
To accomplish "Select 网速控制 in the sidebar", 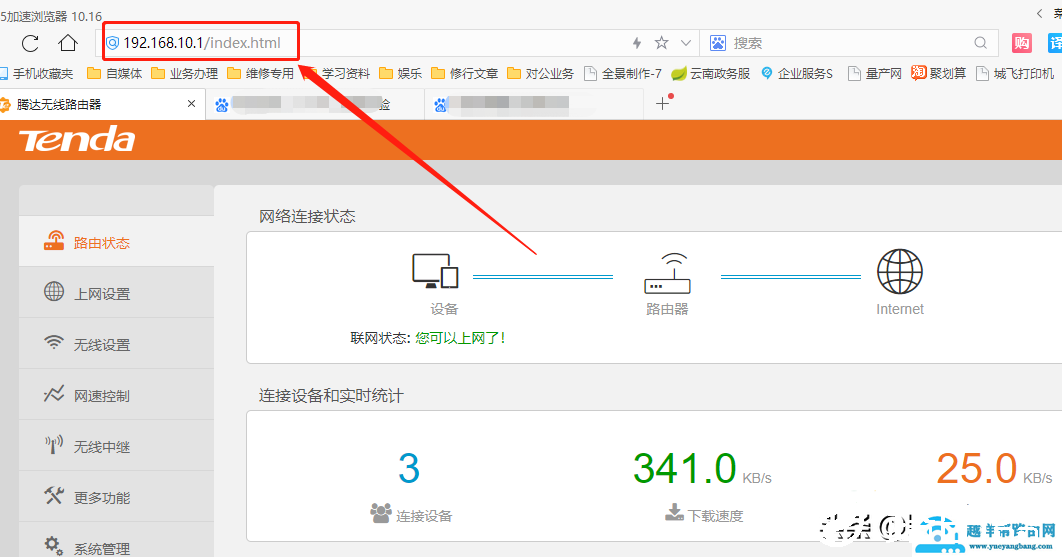I will (116, 394).
